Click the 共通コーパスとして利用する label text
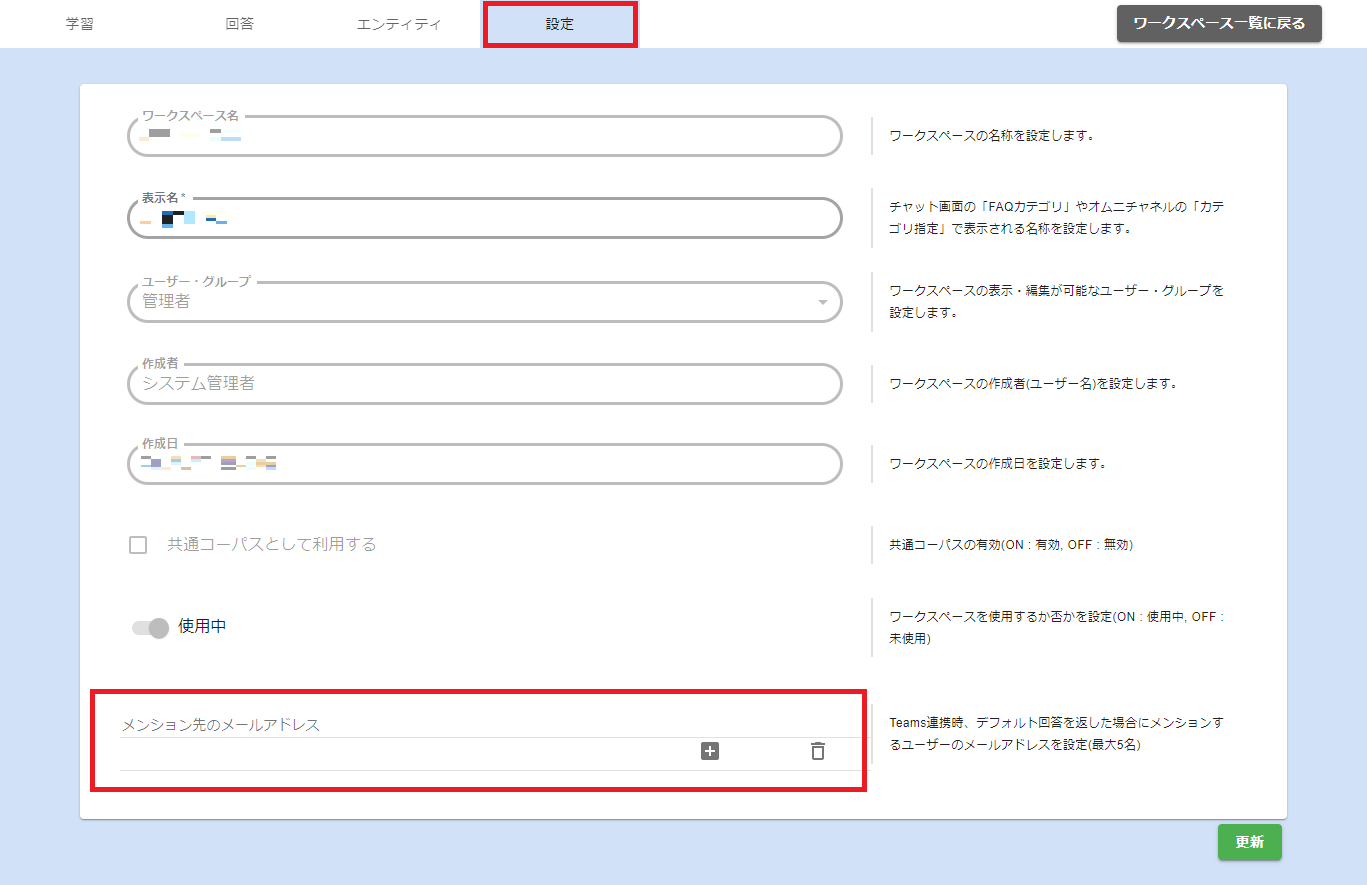The width and height of the screenshot is (1367, 885). coord(271,545)
